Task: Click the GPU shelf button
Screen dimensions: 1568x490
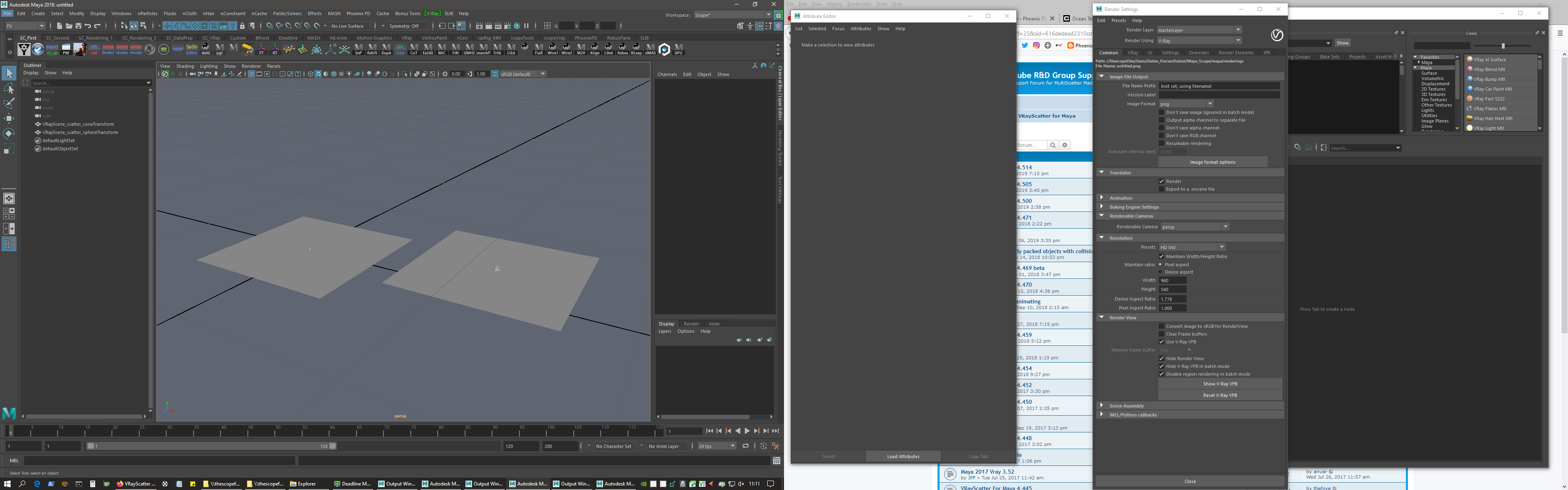Action: coord(678,49)
